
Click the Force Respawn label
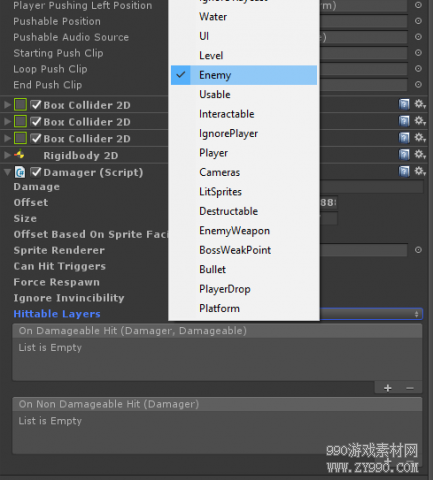pos(57,282)
